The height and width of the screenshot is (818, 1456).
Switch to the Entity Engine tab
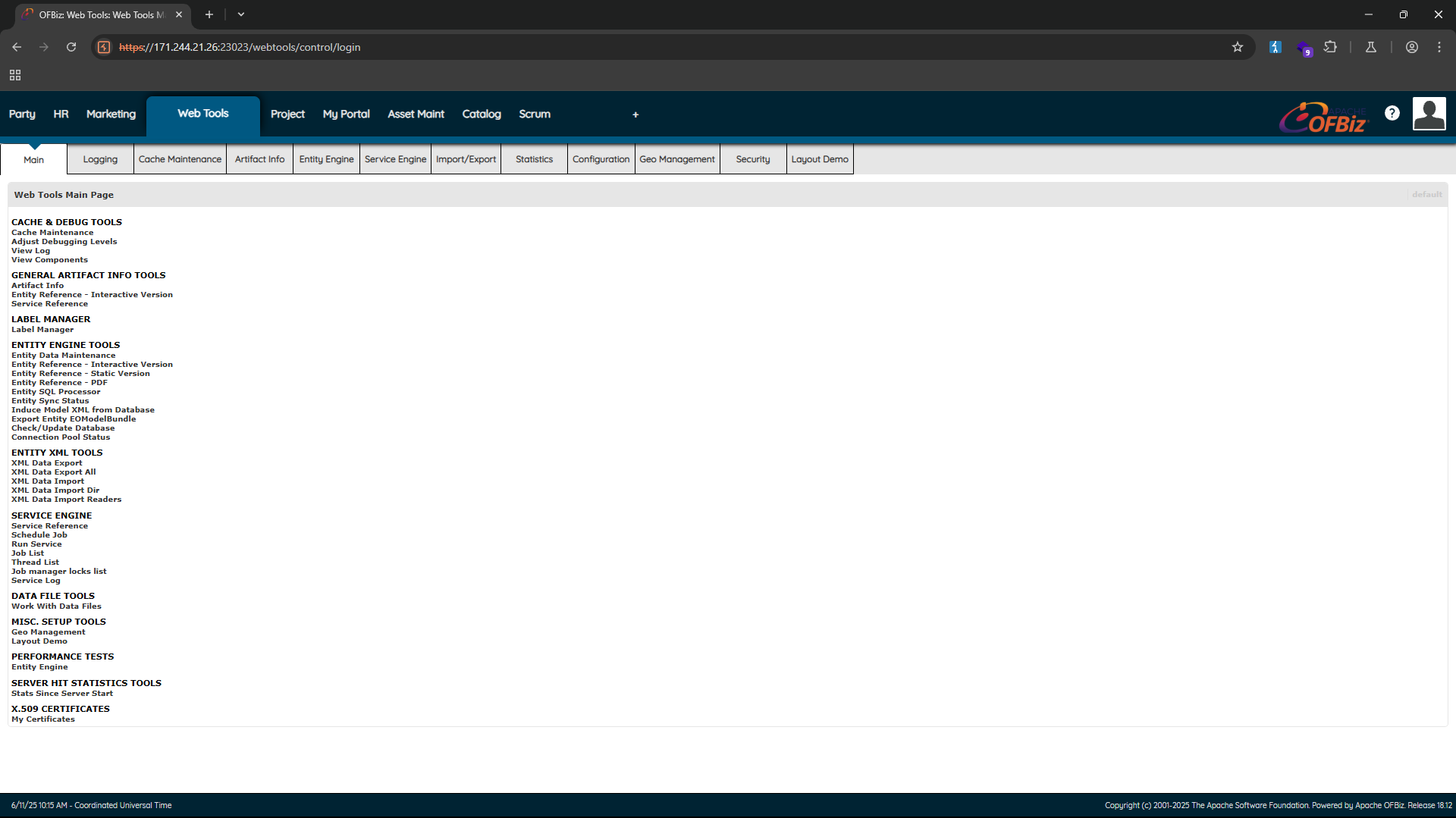click(x=326, y=159)
